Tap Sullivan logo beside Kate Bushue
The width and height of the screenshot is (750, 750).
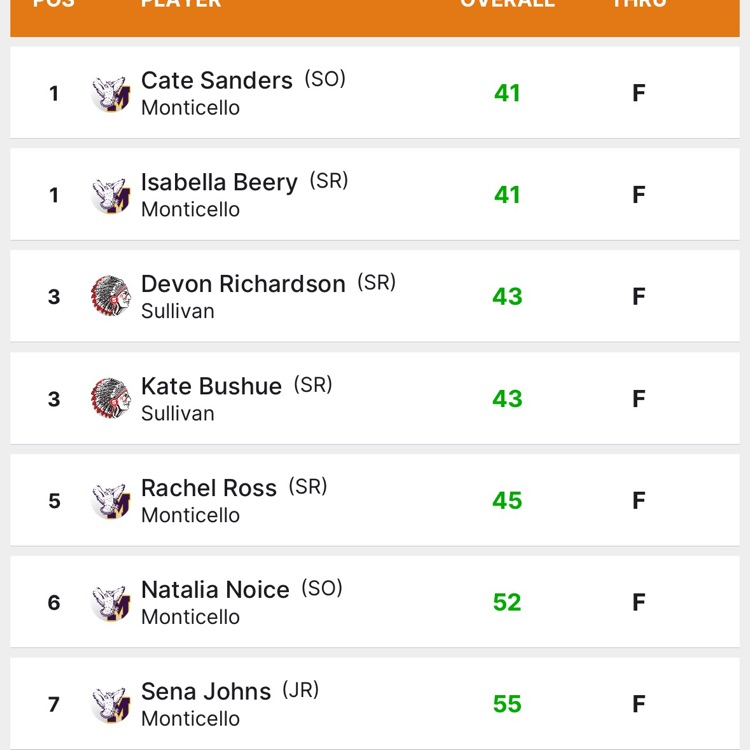click(110, 398)
